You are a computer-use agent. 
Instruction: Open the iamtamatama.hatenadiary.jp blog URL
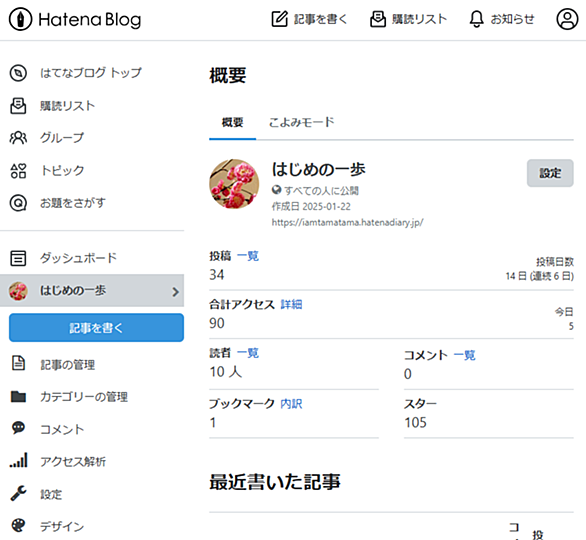tap(348, 223)
